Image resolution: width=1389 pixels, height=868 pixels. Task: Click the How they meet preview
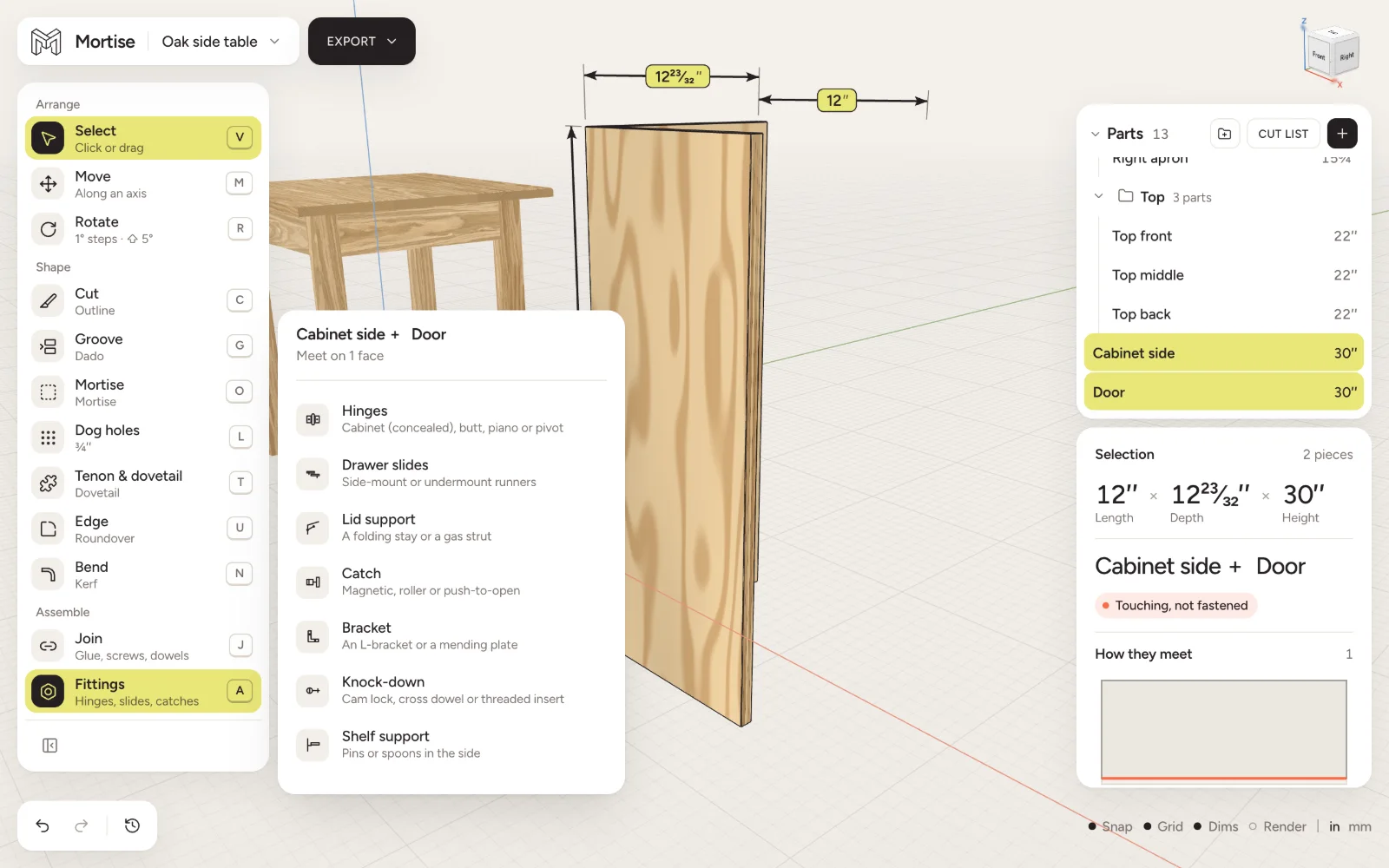point(1224,731)
